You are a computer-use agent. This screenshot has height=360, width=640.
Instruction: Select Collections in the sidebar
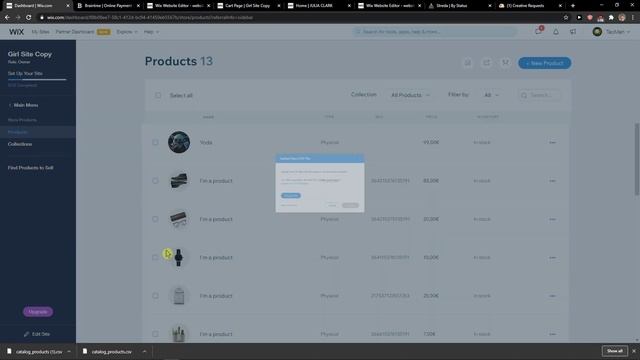click(x=20, y=144)
